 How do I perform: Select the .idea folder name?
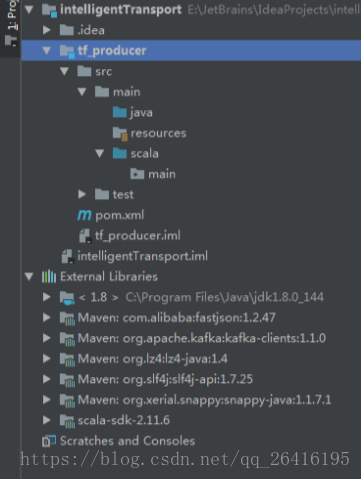click(x=91, y=30)
